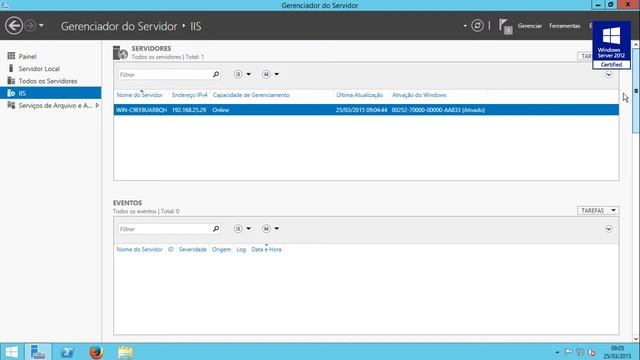Open Eventos saved queries icon
The height and width of the screenshot is (360, 640).
pyautogui.click(x=266, y=229)
